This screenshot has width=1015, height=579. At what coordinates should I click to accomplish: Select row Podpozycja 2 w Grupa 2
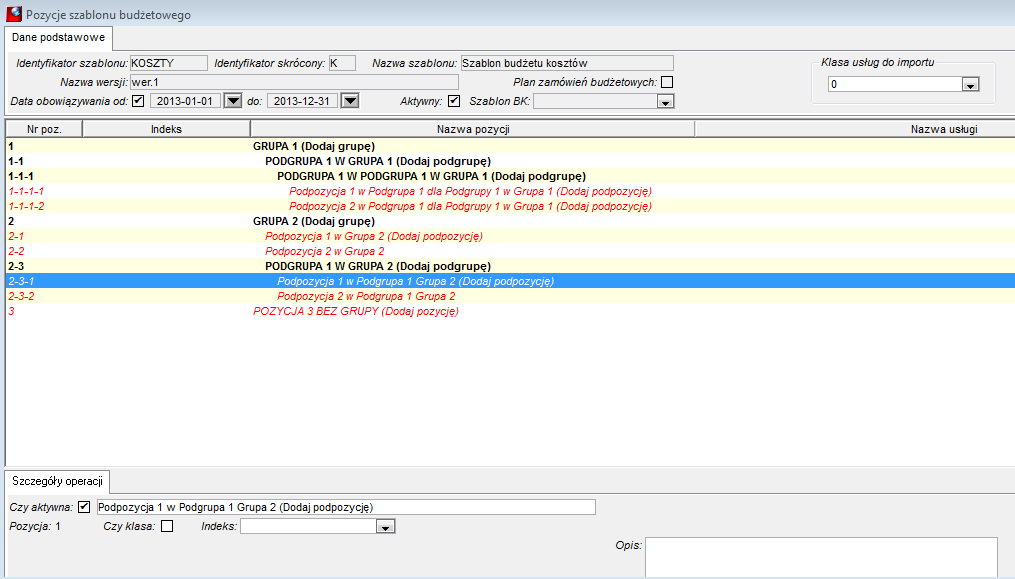click(x=511, y=251)
